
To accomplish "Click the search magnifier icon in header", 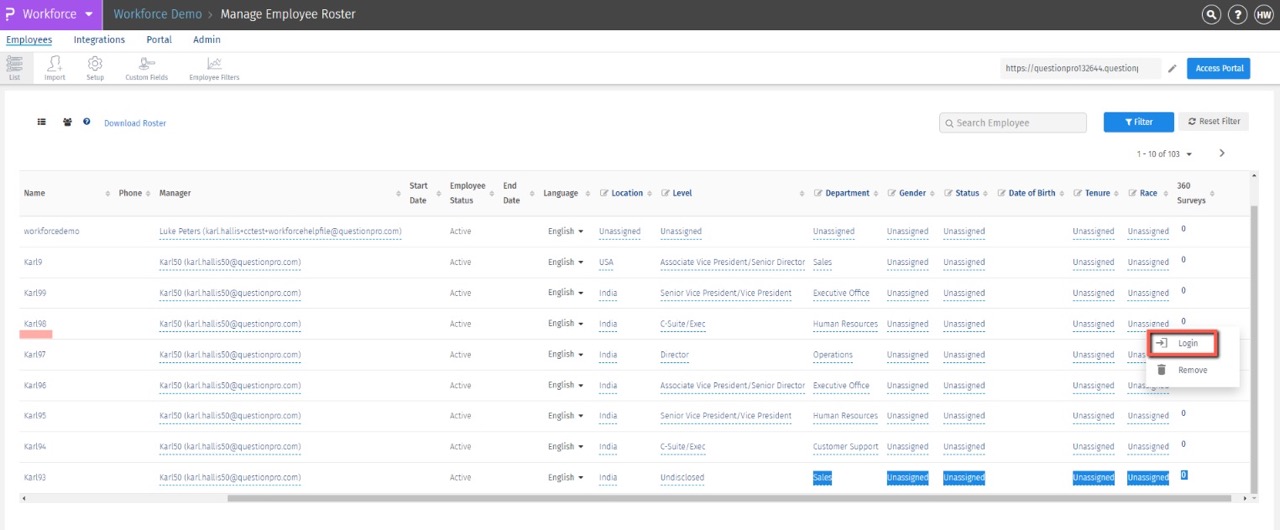I will click(x=1211, y=15).
